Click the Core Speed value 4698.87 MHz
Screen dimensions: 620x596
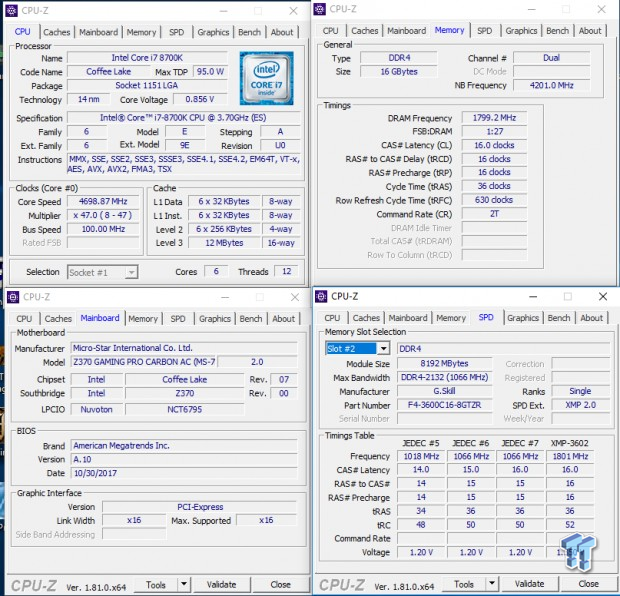[103, 201]
